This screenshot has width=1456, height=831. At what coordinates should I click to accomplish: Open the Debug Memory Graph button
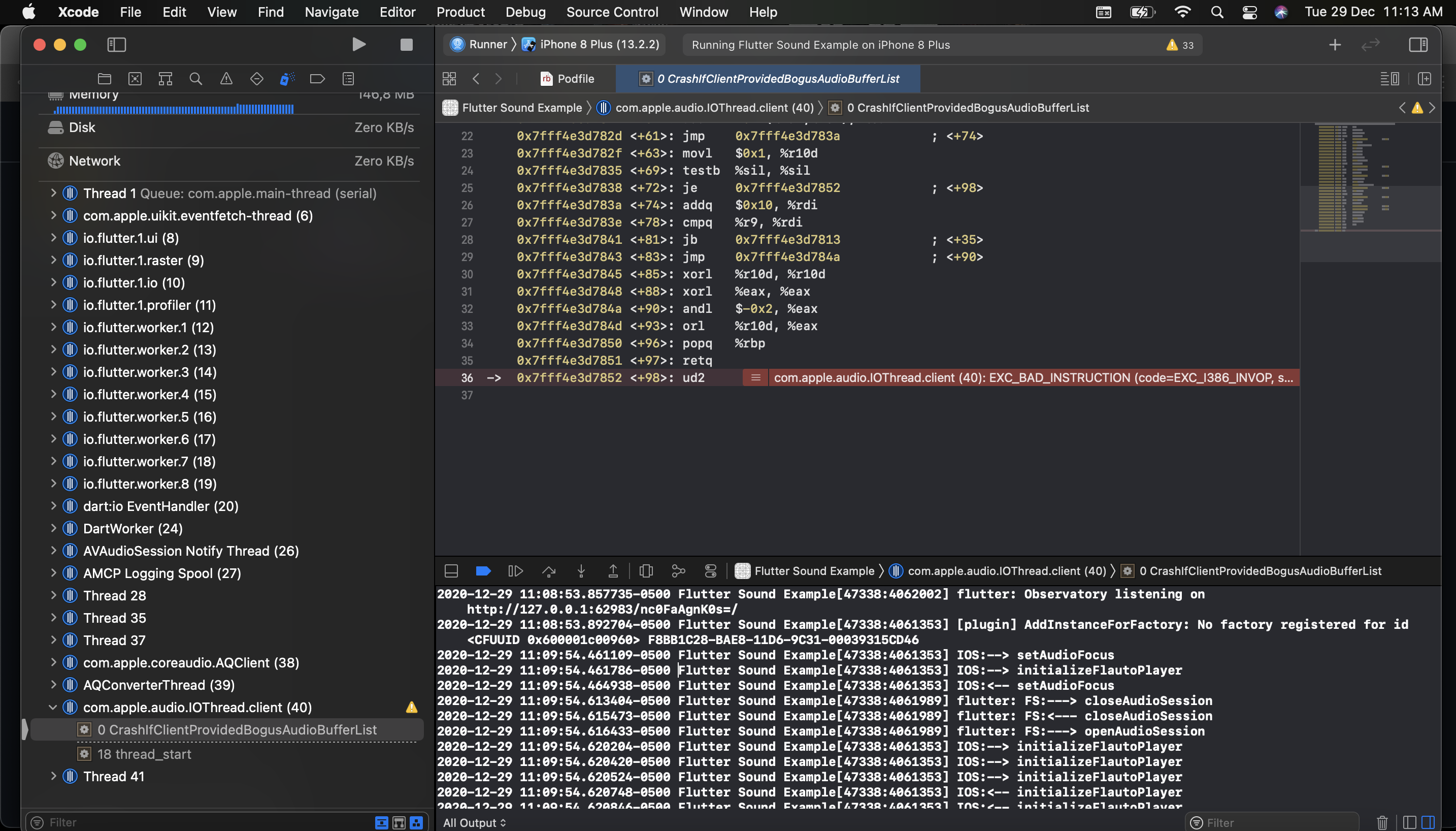coord(678,571)
